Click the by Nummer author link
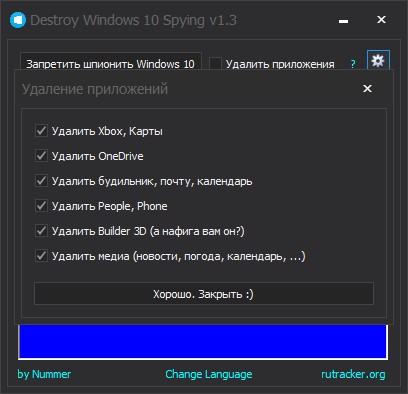The height and width of the screenshot is (394, 408). click(x=44, y=374)
